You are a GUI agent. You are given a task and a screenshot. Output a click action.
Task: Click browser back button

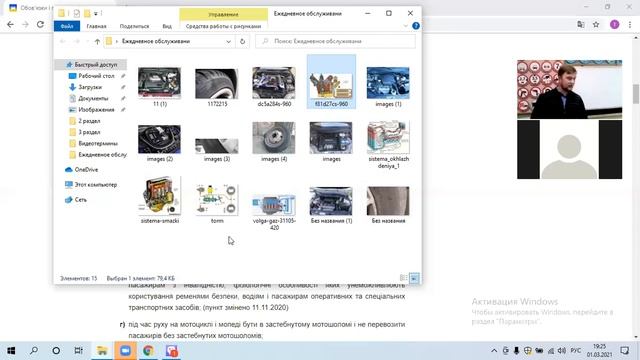click(x=11, y=24)
